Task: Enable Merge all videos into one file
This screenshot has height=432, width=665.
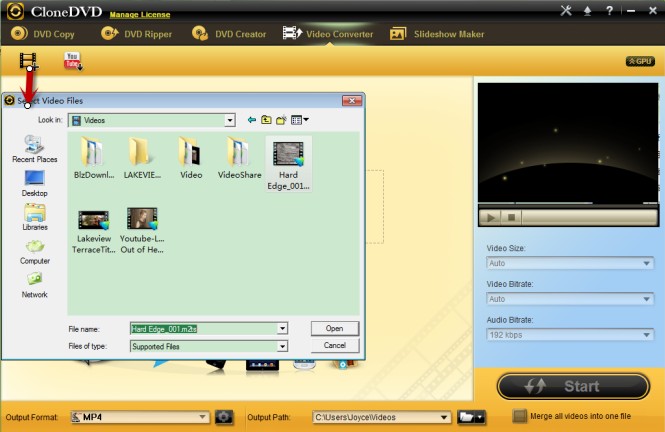Action: [x=520, y=416]
